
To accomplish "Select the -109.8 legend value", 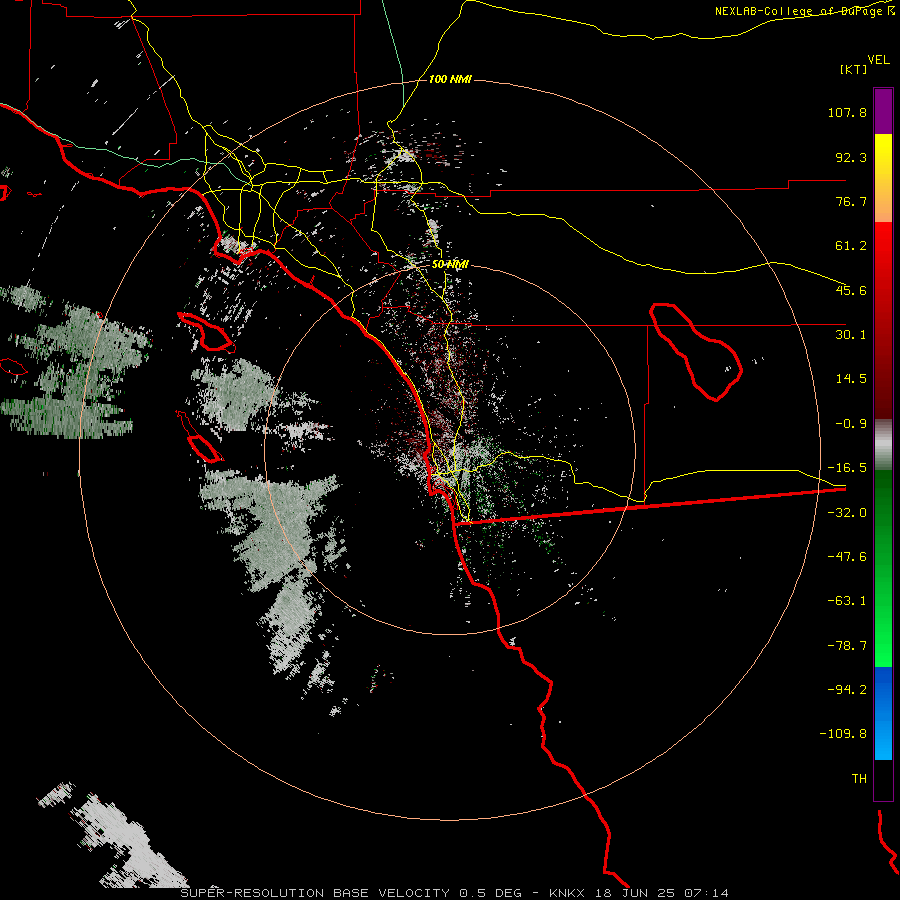I will [x=843, y=734].
